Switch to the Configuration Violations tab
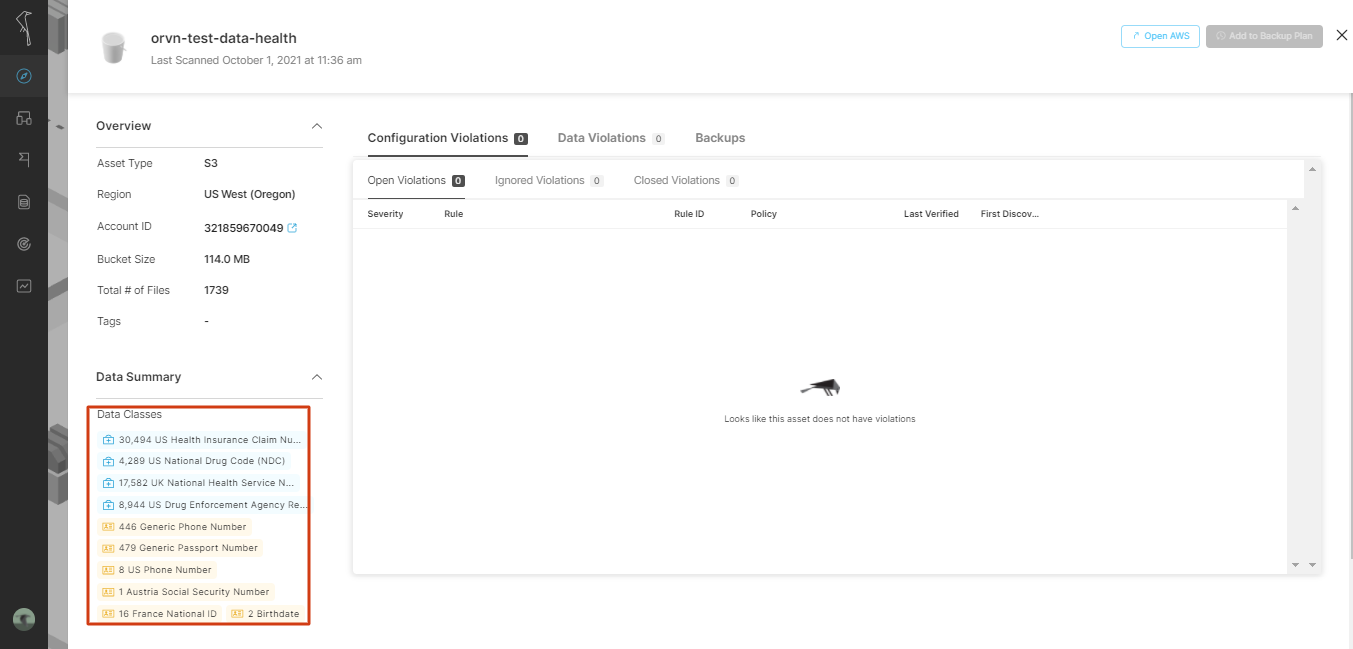Viewport: 1353px width, 649px height. [447, 138]
